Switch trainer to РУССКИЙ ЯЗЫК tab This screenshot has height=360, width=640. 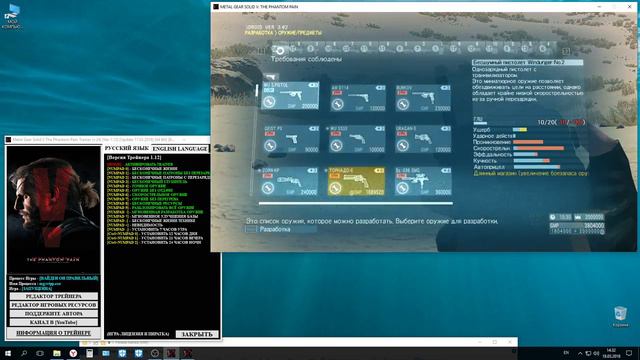click(x=127, y=148)
